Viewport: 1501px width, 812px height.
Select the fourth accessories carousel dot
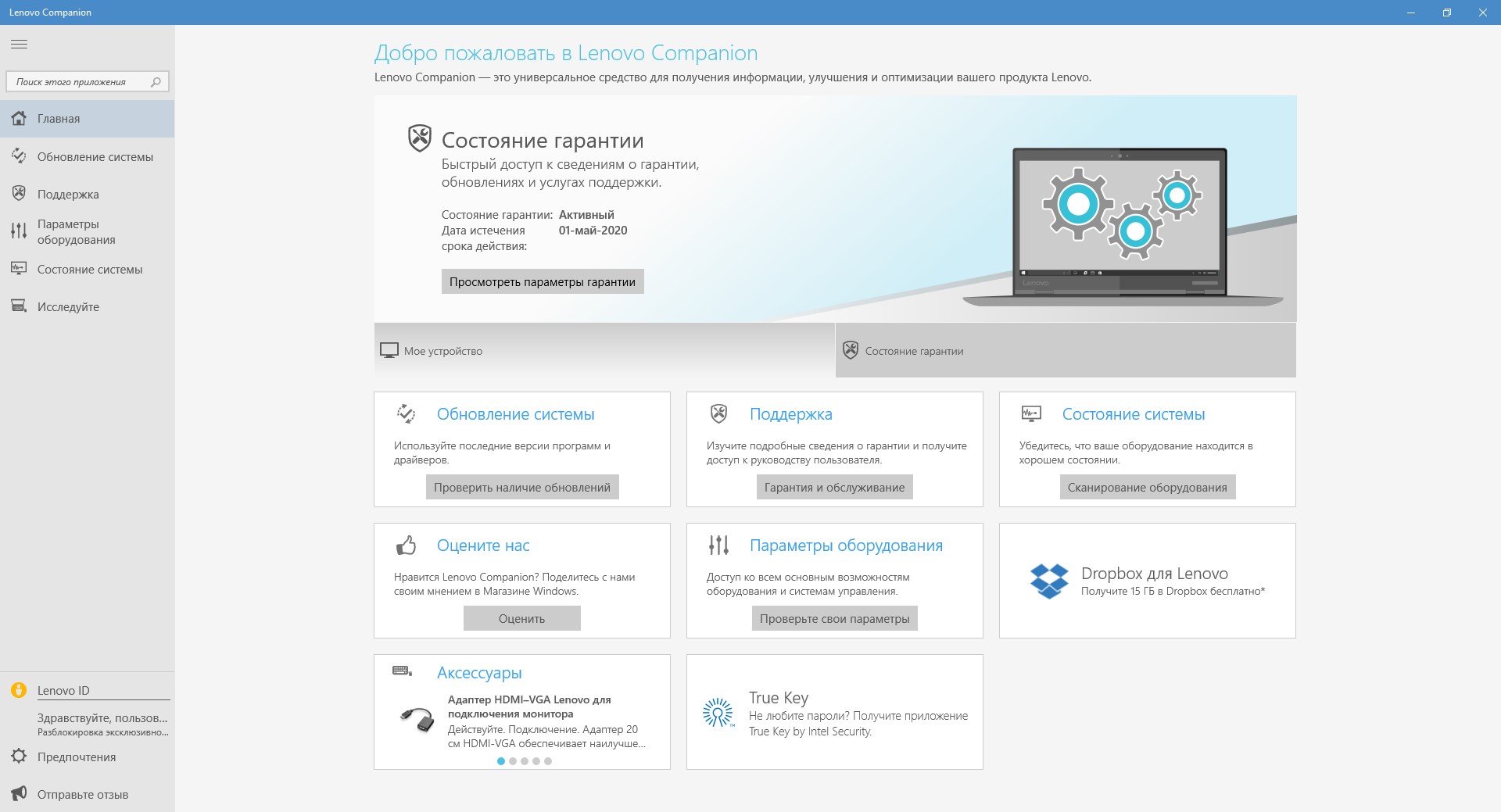[536, 761]
